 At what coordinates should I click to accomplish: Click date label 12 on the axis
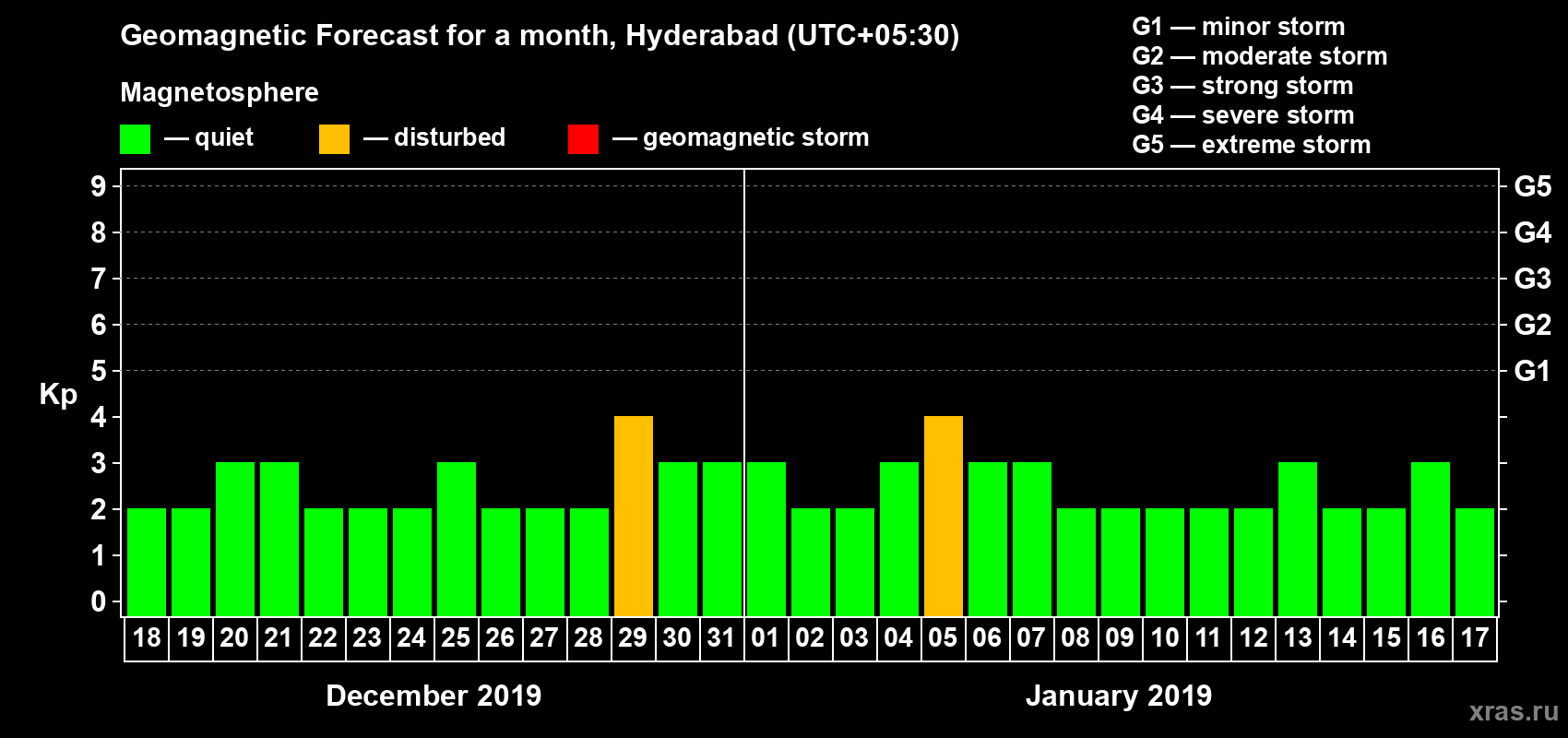coord(1253,637)
